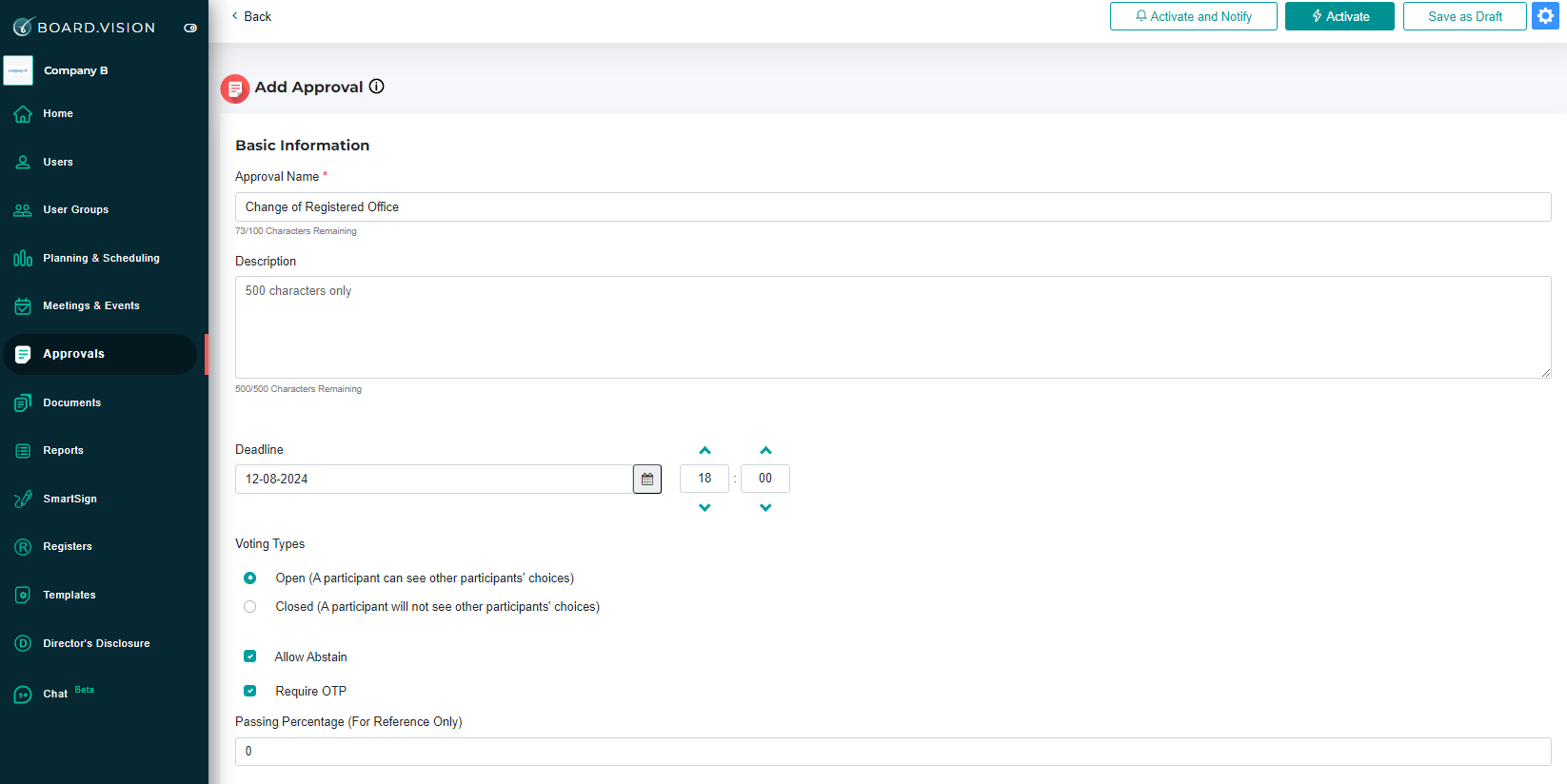Open Director's Disclosure in sidebar
Viewport: 1567px width, 784px height.
96,643
